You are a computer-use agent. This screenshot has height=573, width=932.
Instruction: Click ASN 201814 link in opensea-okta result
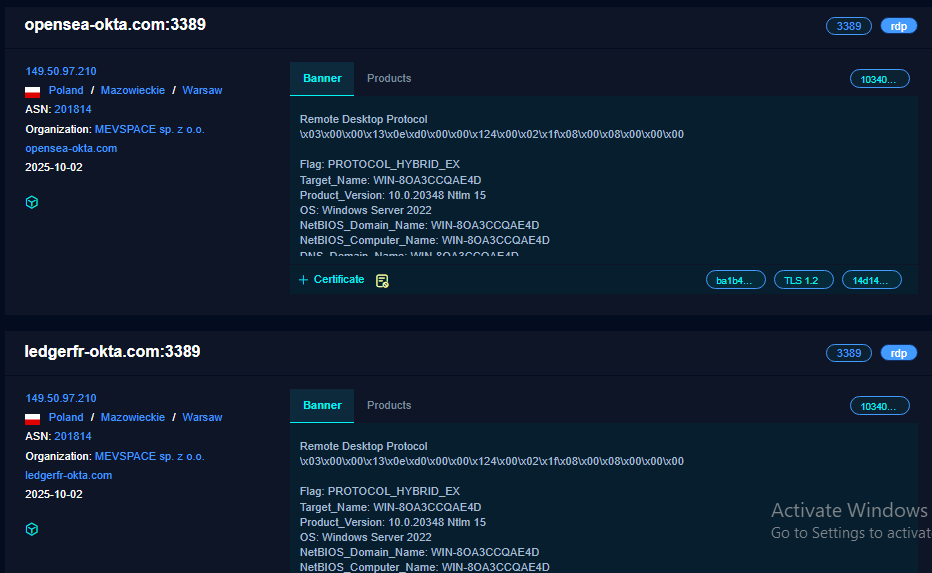[73, 109]
